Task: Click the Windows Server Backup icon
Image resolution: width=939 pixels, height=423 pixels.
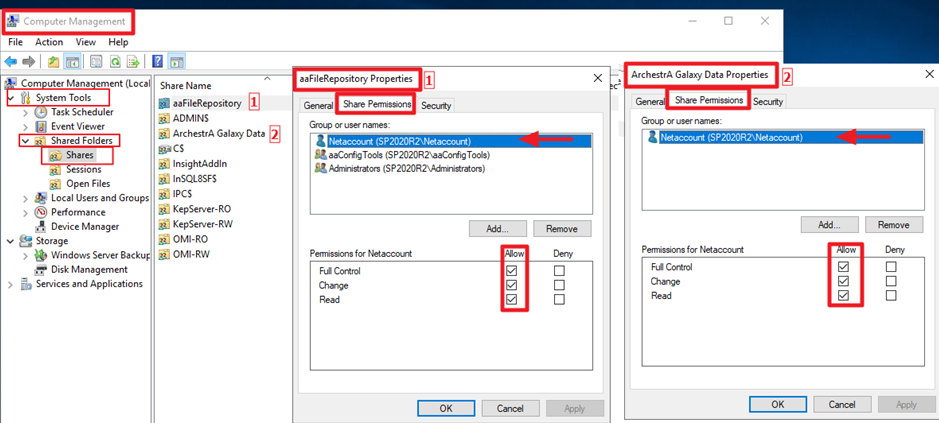Action: coord(41,255)
